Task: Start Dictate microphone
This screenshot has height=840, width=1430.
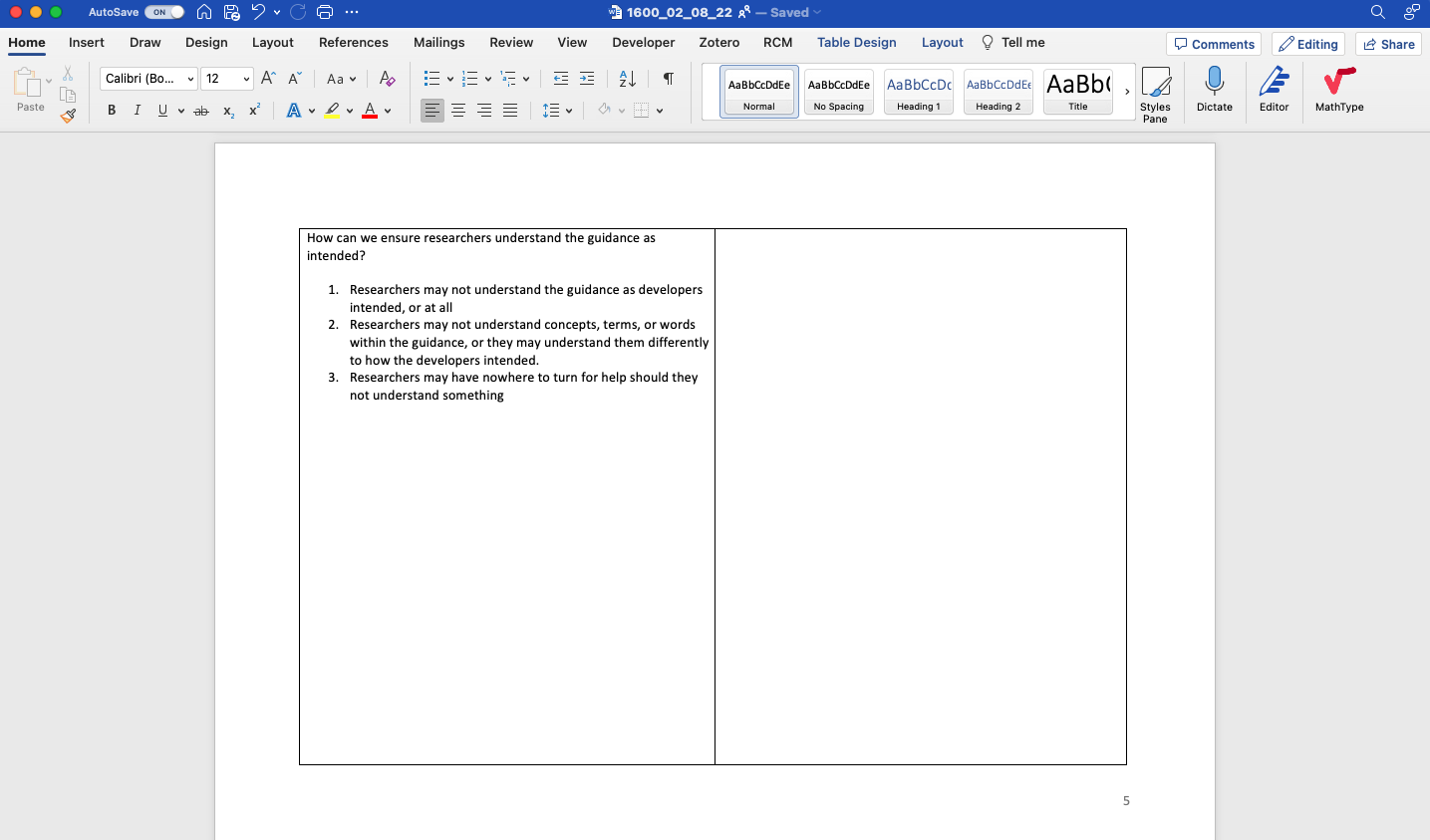Action: point(1214,90)
